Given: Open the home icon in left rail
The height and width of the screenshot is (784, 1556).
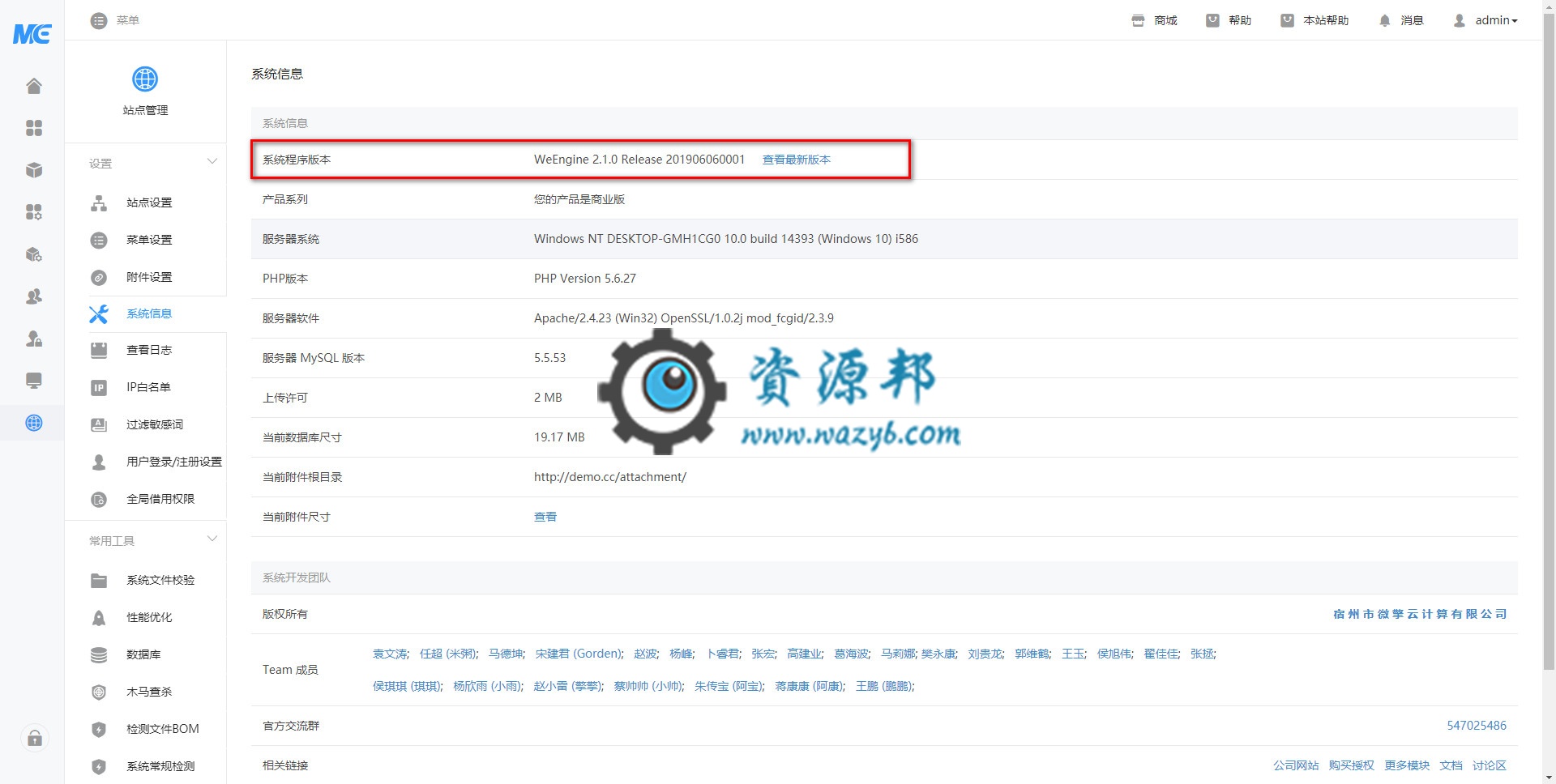Looking at the screenshot, I should coord(34,86).
